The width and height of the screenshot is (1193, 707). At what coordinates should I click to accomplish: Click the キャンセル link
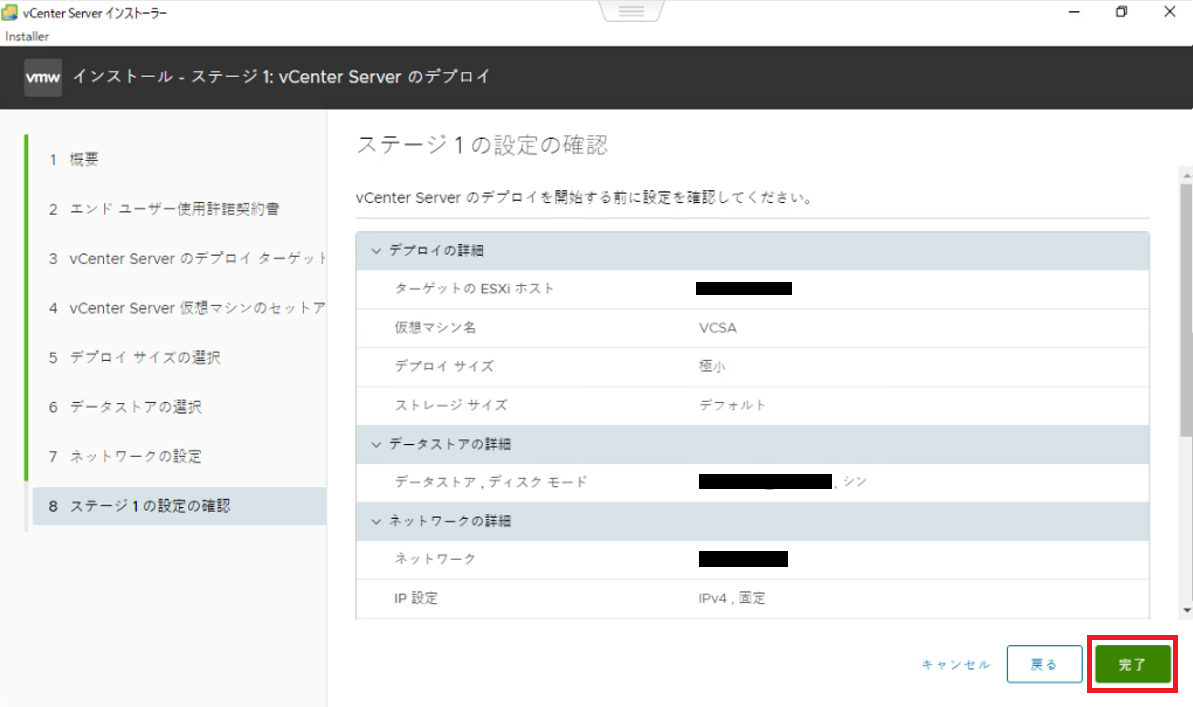pyautogui.click(x=956, y=665)
